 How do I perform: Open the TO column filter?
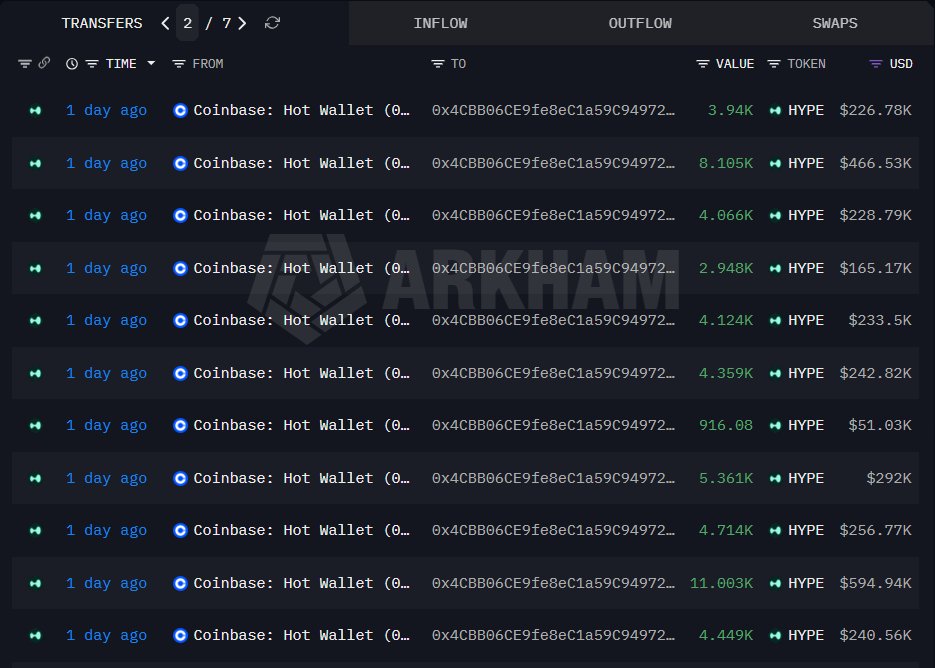pos(438,64)
